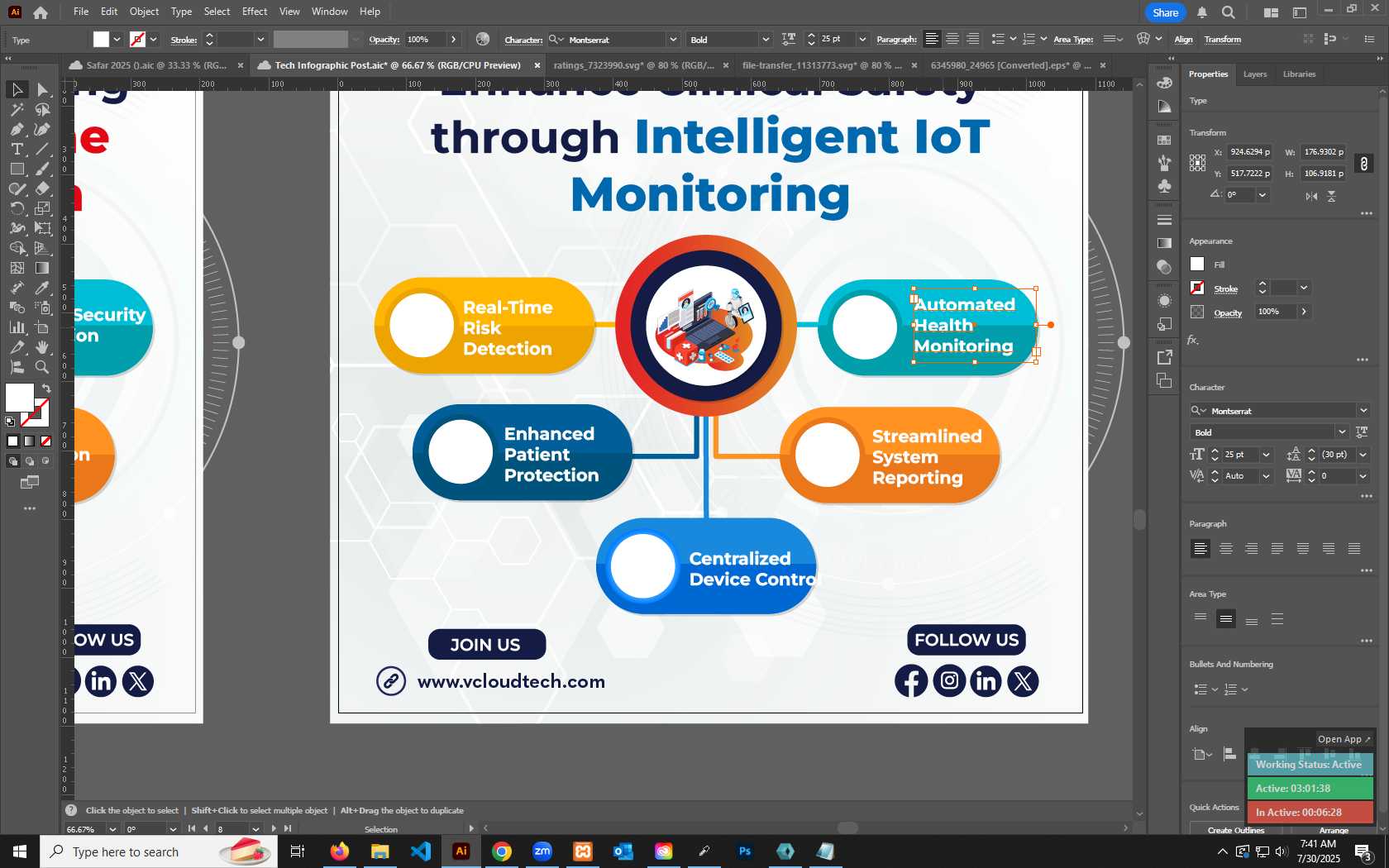Choose the Artboard tool
The image size is (1389, 868).
click(42, 327)
